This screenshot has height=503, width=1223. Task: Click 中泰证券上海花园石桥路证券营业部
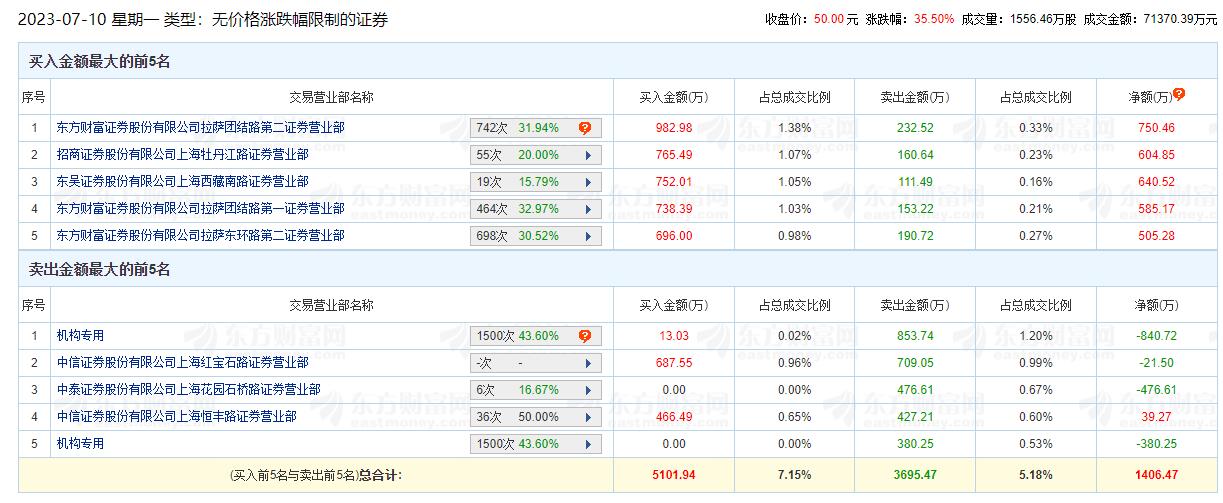point(189,390)
